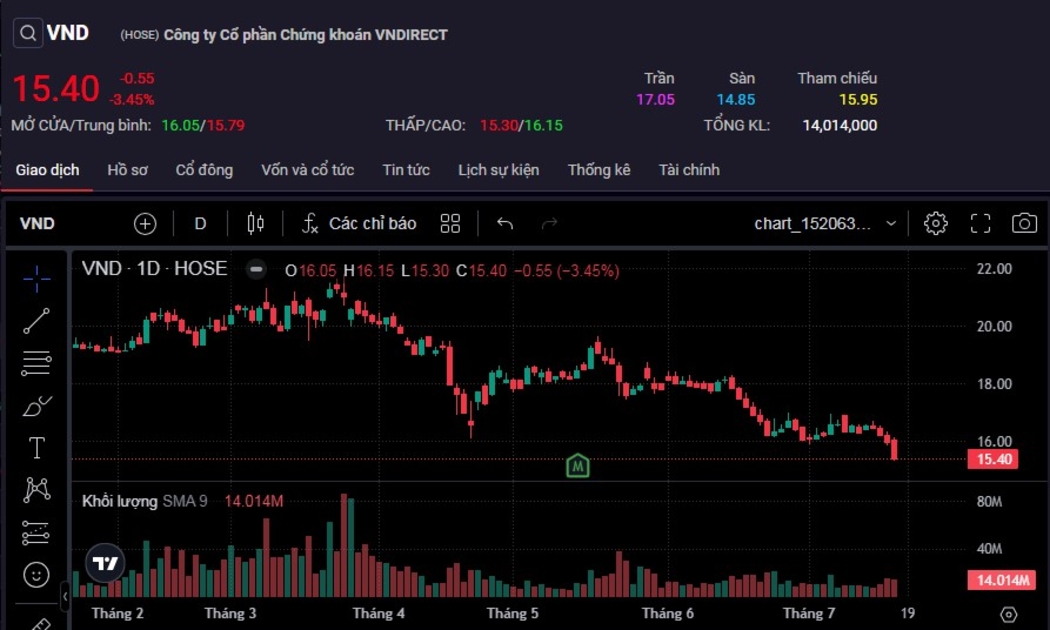The width and height of the screenshot is (1050, 630).
Task: Open the D timeframe interval selector
Action: (x=200, y=223)
